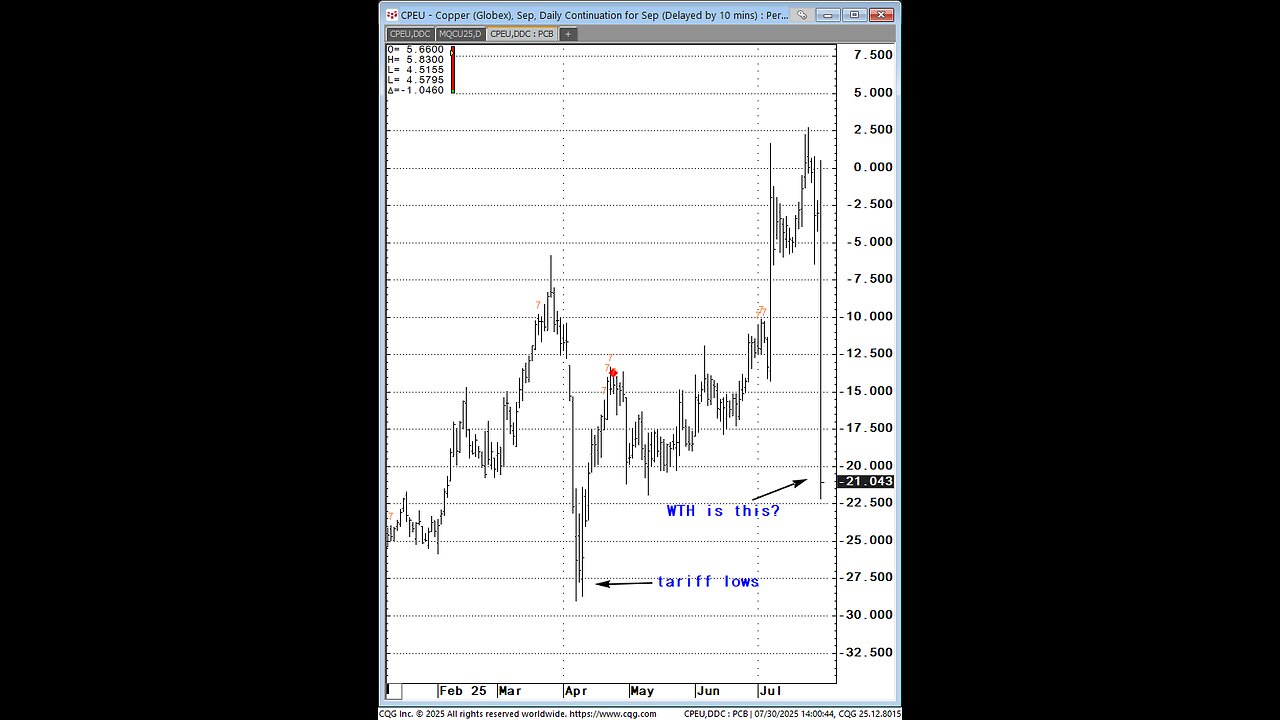Click the red dot study marker in April
This screenshot has height=720, width=1280.
pyautogui.click(x=613, y=373)
